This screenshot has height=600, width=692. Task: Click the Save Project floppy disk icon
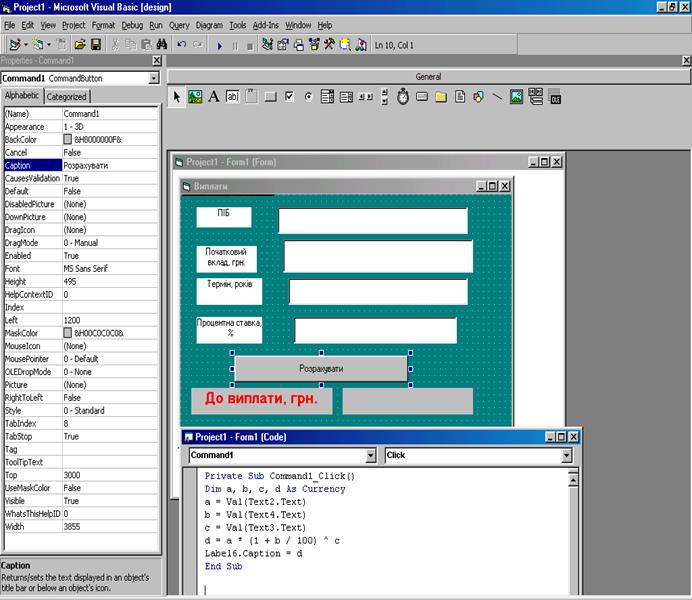pyautogui.click(x=96, y=45)
